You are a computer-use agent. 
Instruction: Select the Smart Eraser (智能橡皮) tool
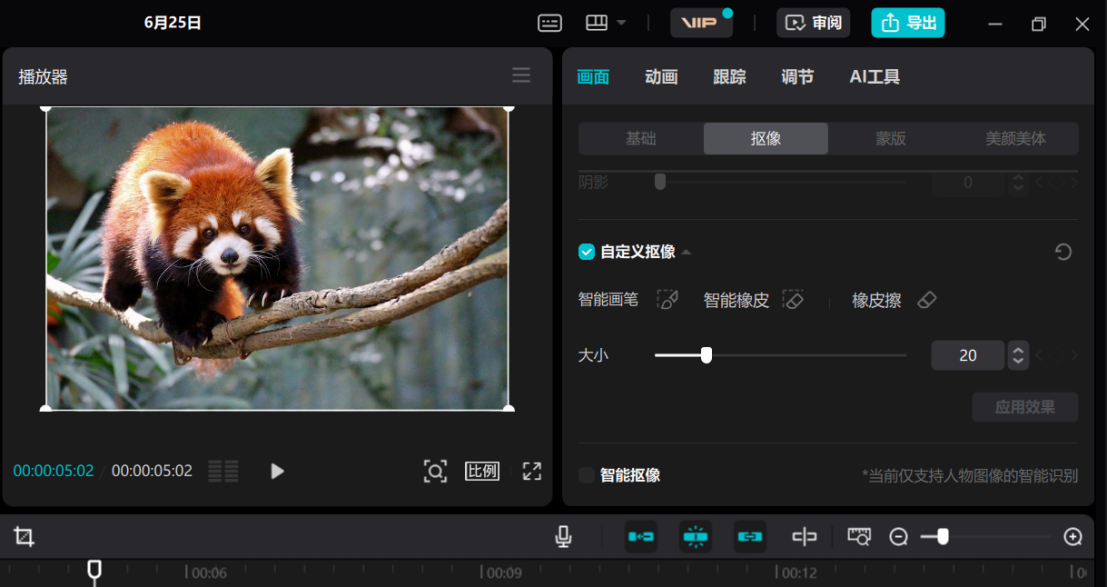point(793,299)
